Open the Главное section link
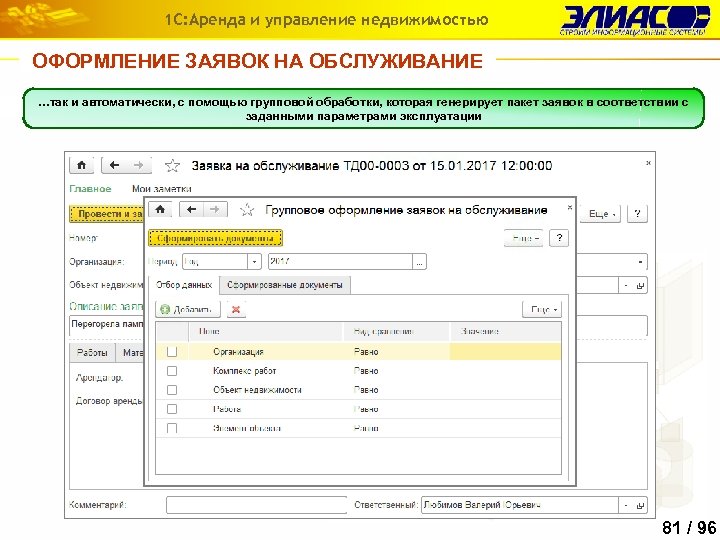Screen dimensions: 720x540 tap(90, 189)
